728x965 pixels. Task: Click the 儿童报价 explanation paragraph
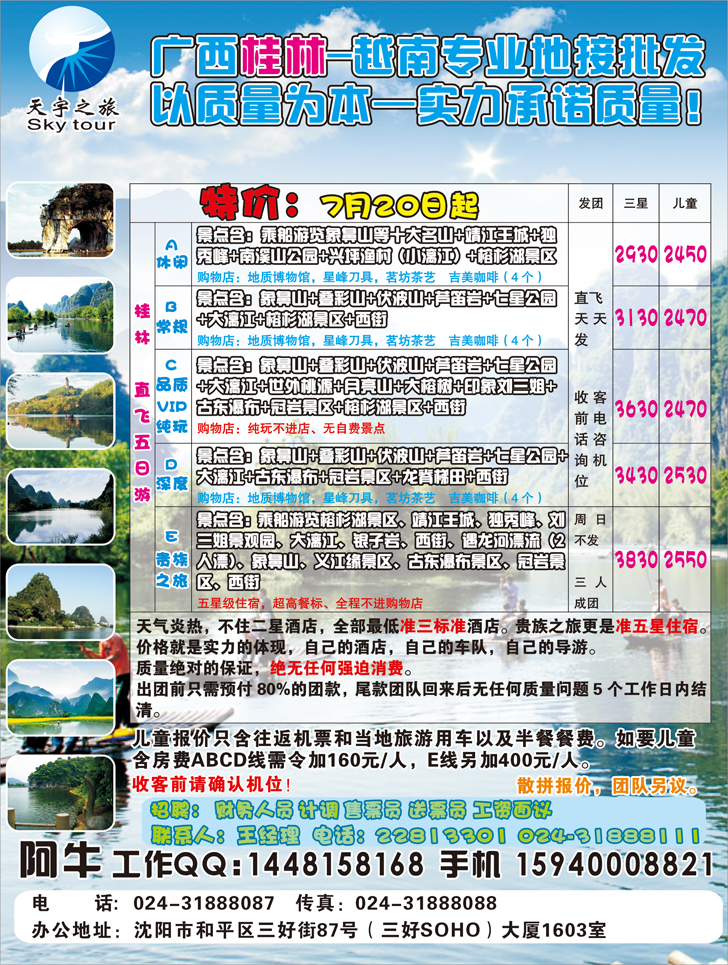point(415,749)
